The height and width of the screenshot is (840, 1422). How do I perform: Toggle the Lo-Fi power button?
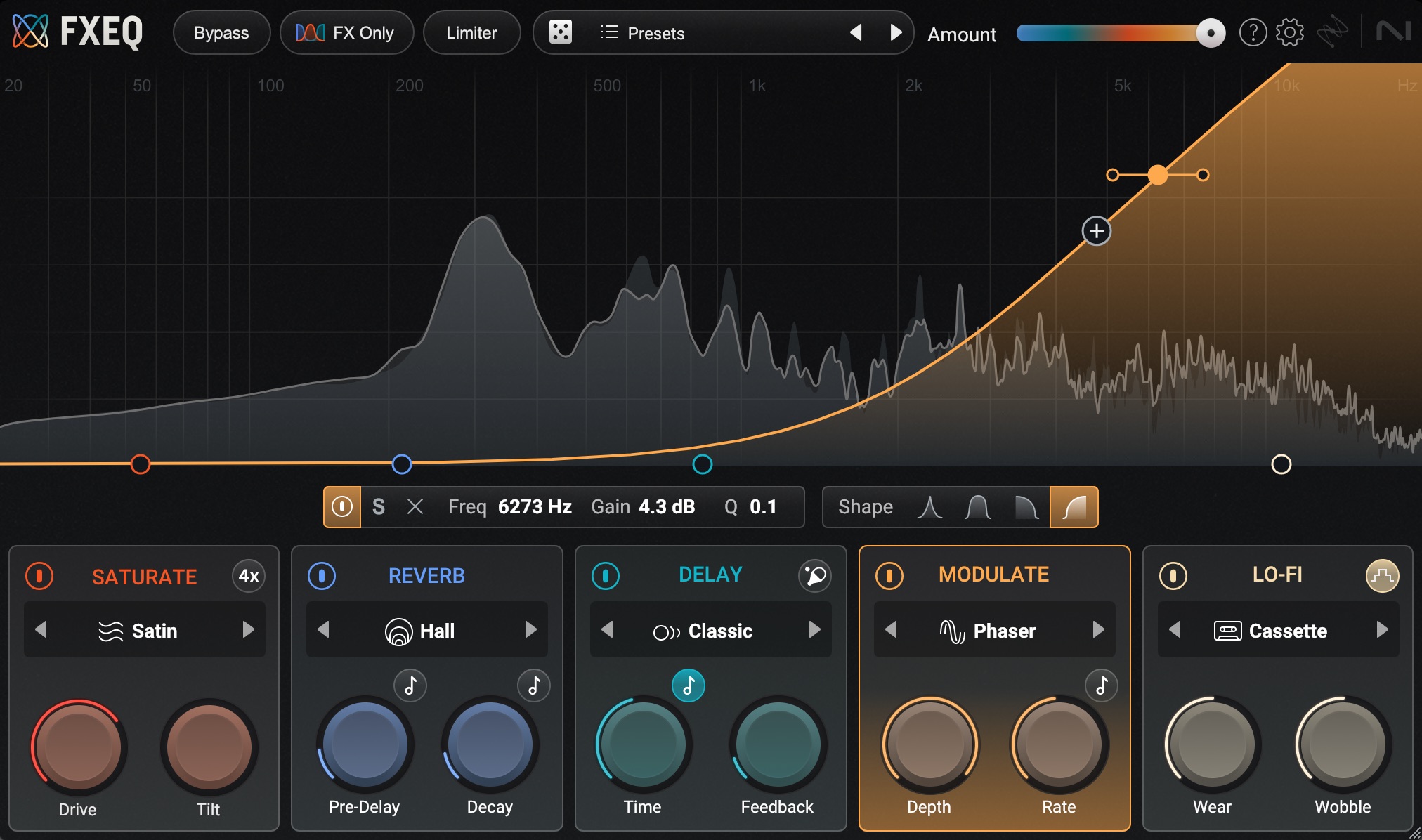point(1173,576)
